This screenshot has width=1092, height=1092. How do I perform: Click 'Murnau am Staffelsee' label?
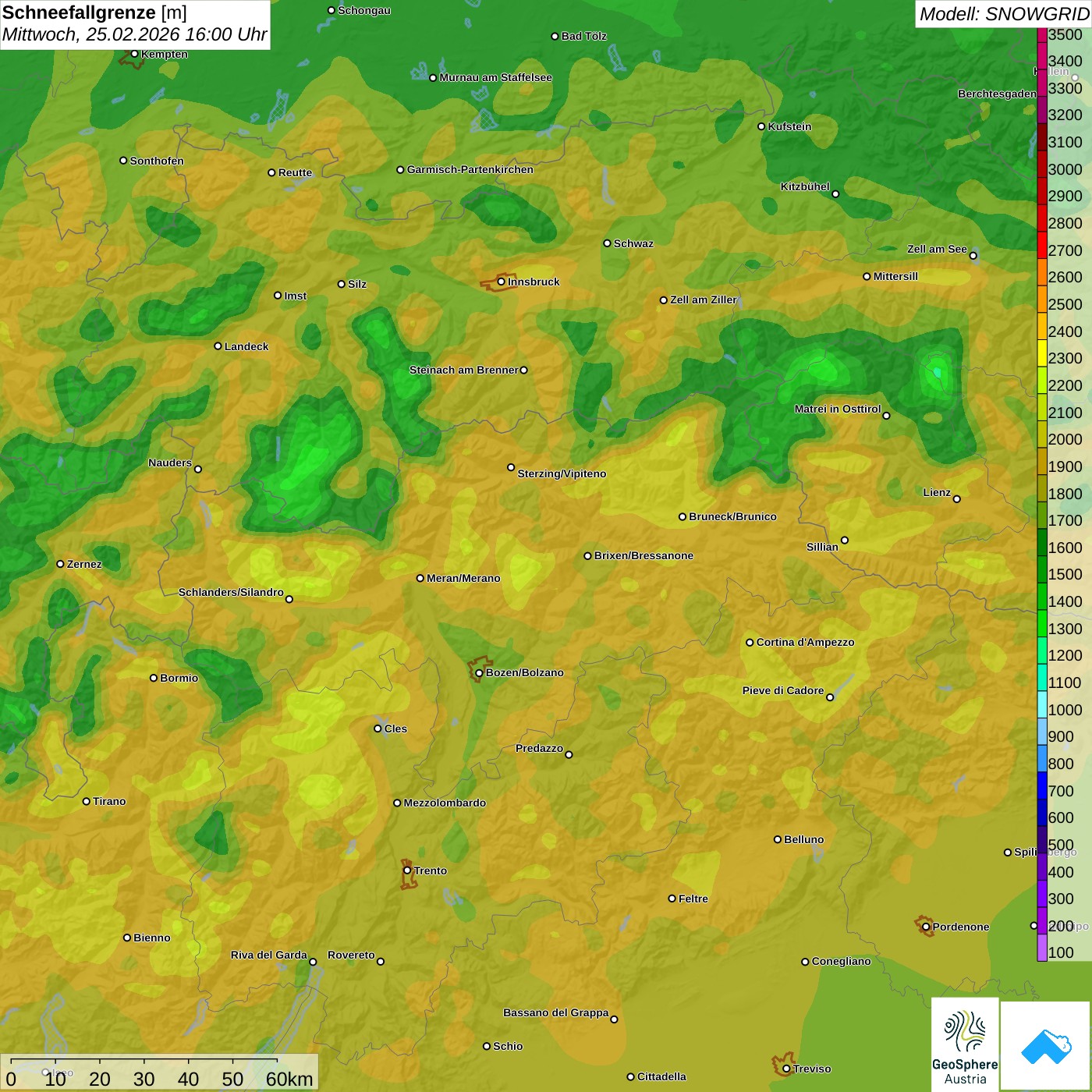click(496, 77)
